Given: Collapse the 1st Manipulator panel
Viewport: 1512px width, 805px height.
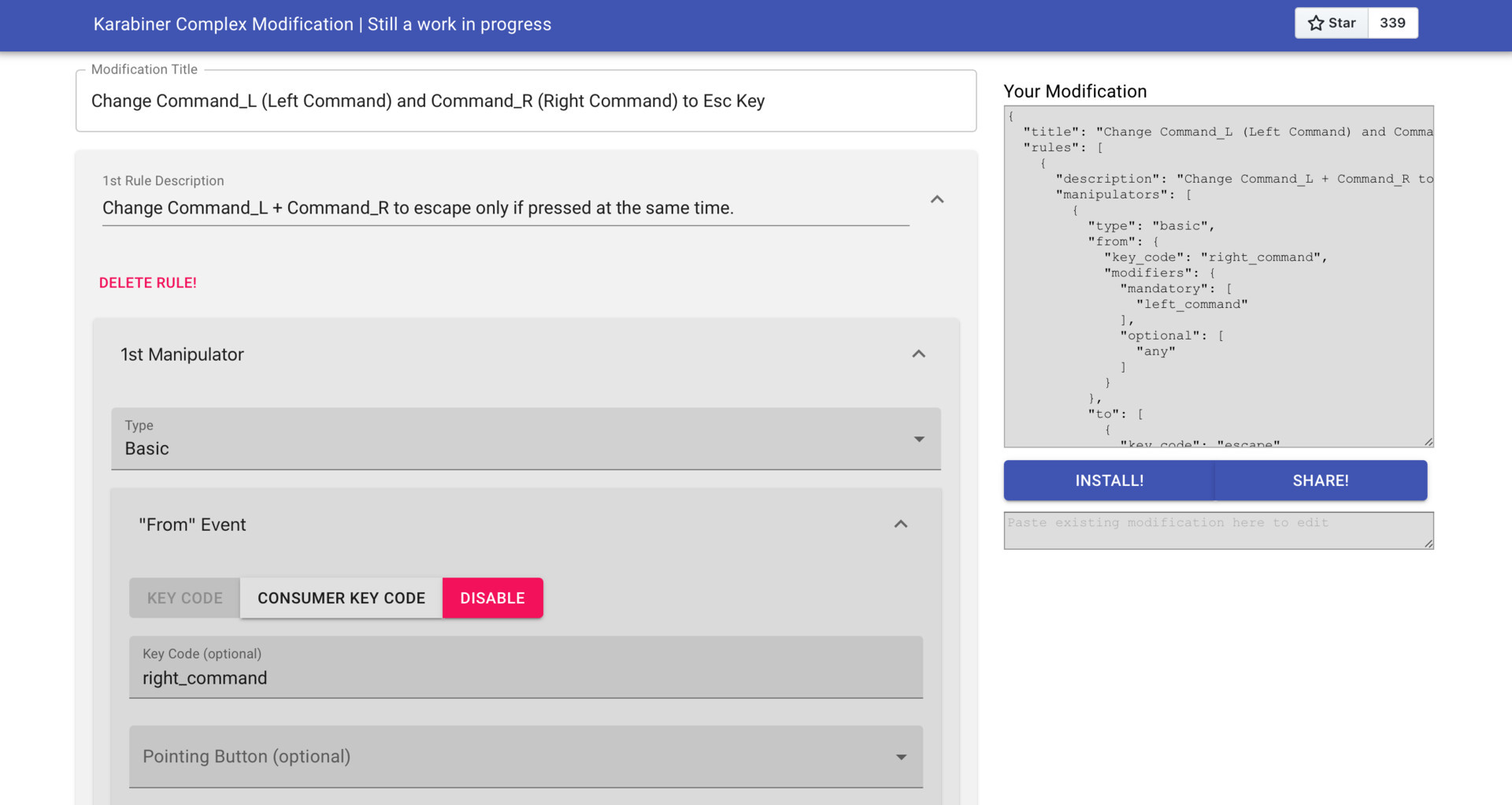Looking at the screenshot, I should point(918,354).
